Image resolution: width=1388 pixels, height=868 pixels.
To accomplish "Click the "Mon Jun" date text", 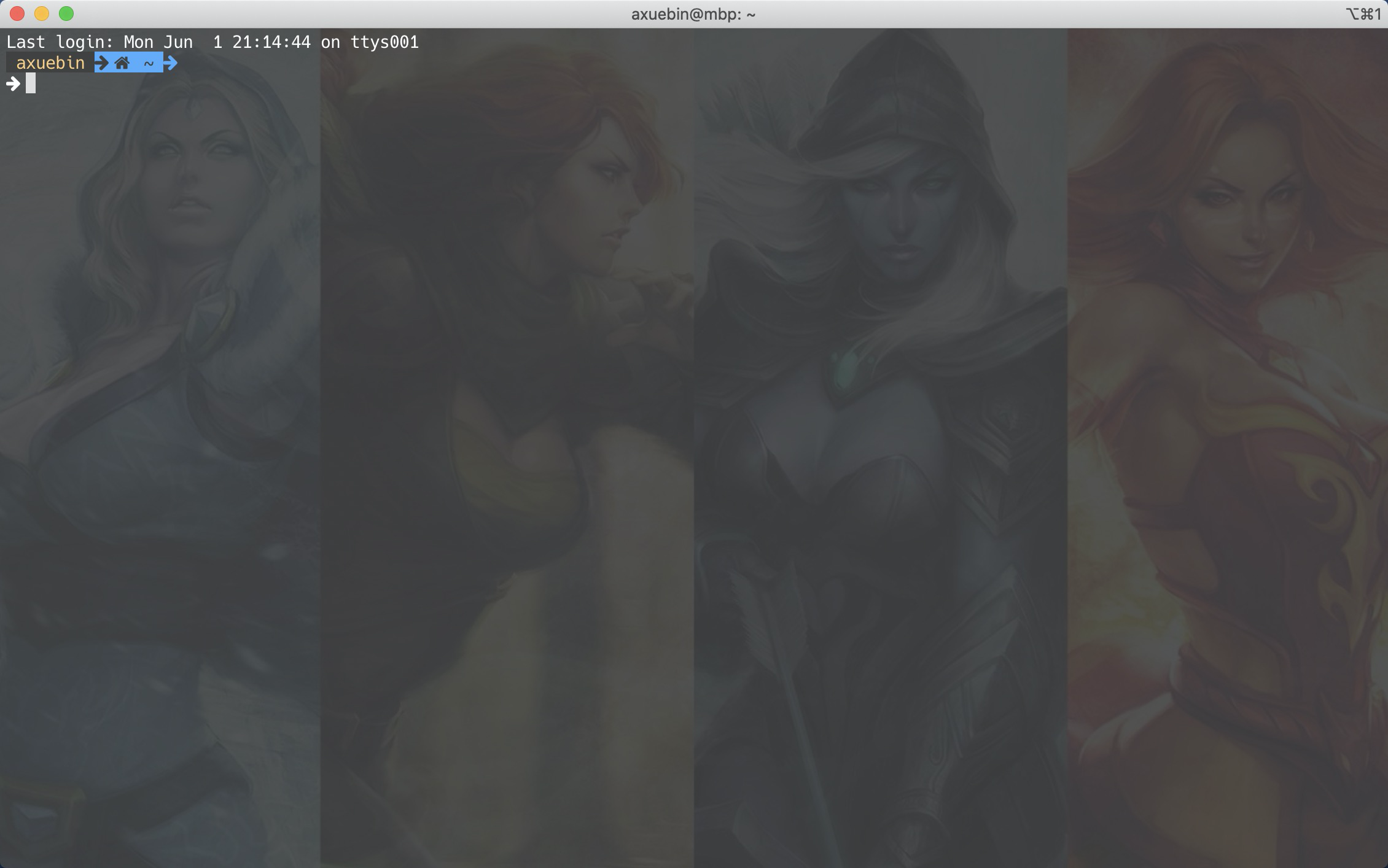I will (x=158, y=42).
